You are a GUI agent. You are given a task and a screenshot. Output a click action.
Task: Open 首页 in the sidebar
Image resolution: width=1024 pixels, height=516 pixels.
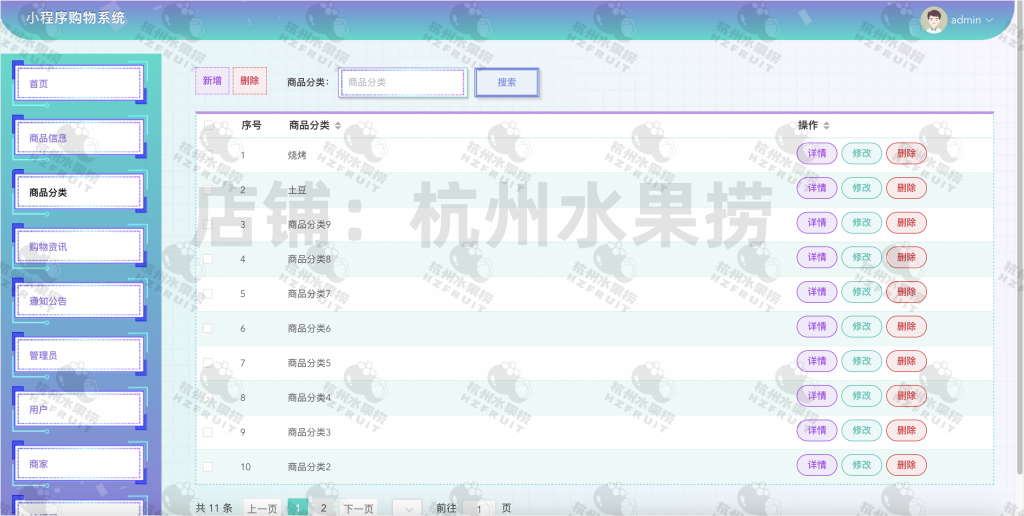(78, 84)
